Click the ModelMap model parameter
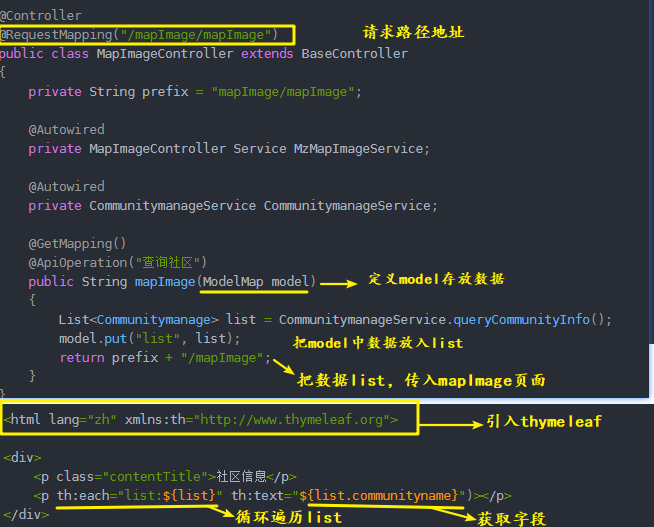The image size is (654, 527). (256, 282)
